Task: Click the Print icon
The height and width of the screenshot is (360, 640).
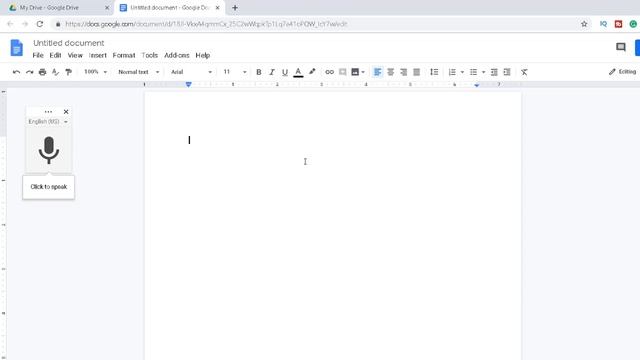Action: point(42,72)
